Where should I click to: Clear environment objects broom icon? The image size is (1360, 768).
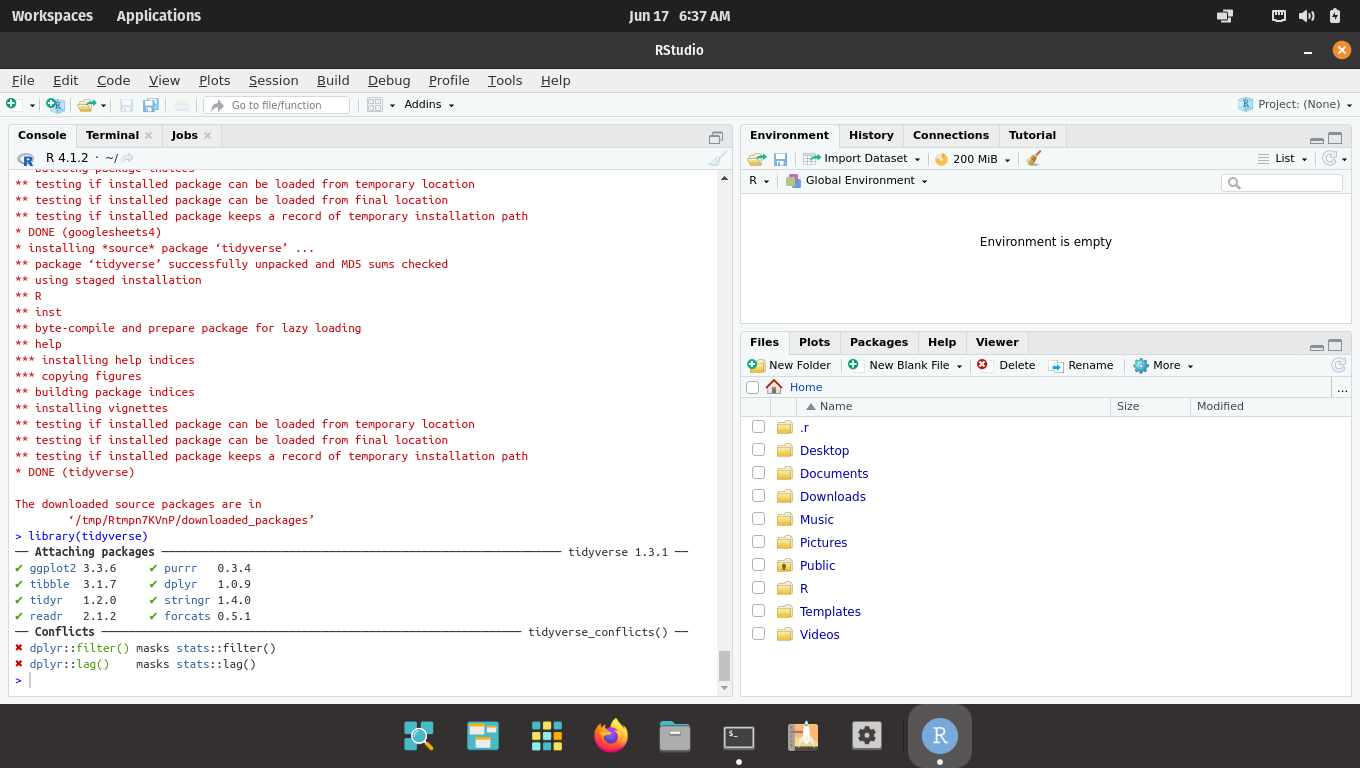coord(1034,159)
